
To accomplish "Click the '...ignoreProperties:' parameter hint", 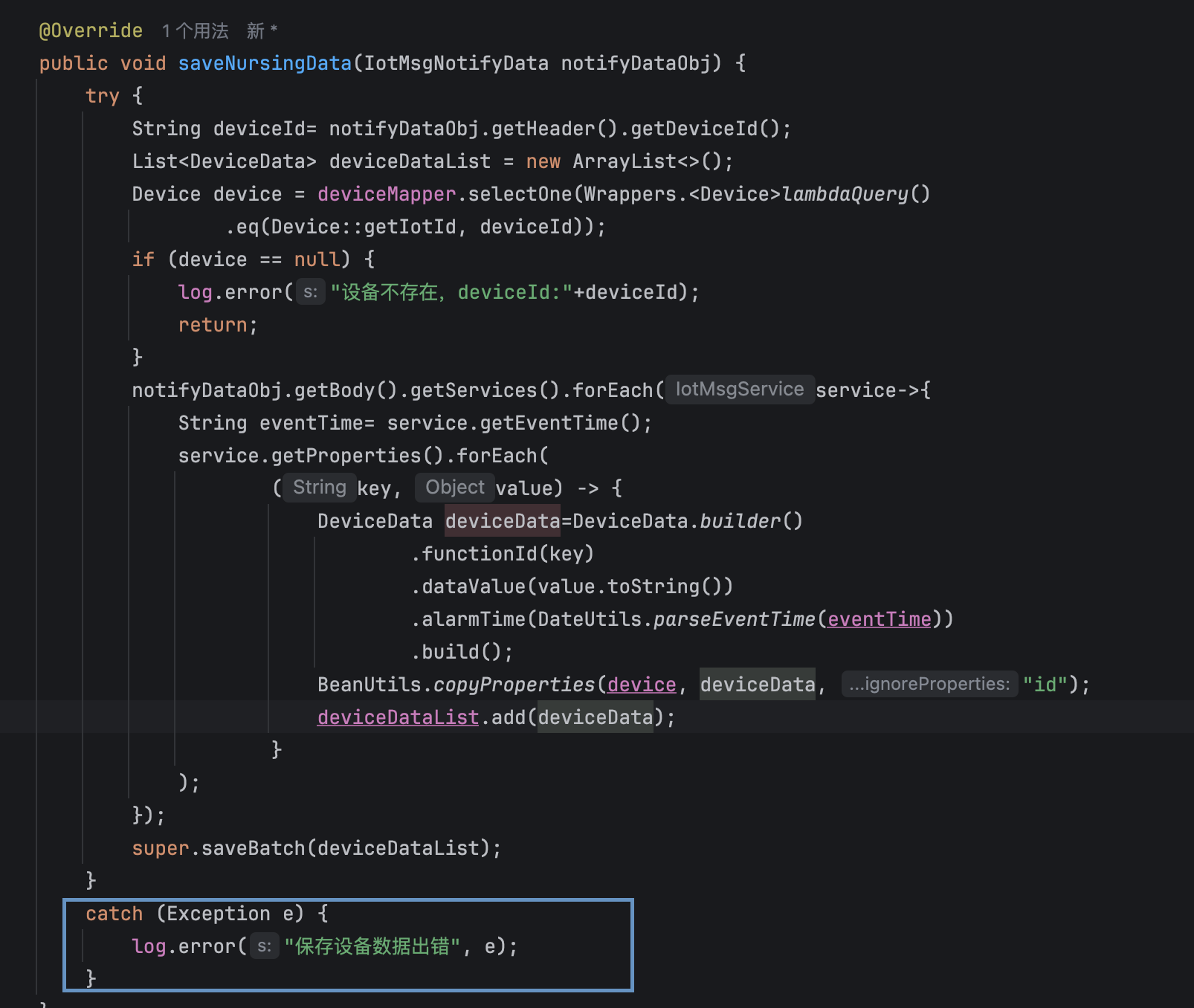I will point(929,684).
